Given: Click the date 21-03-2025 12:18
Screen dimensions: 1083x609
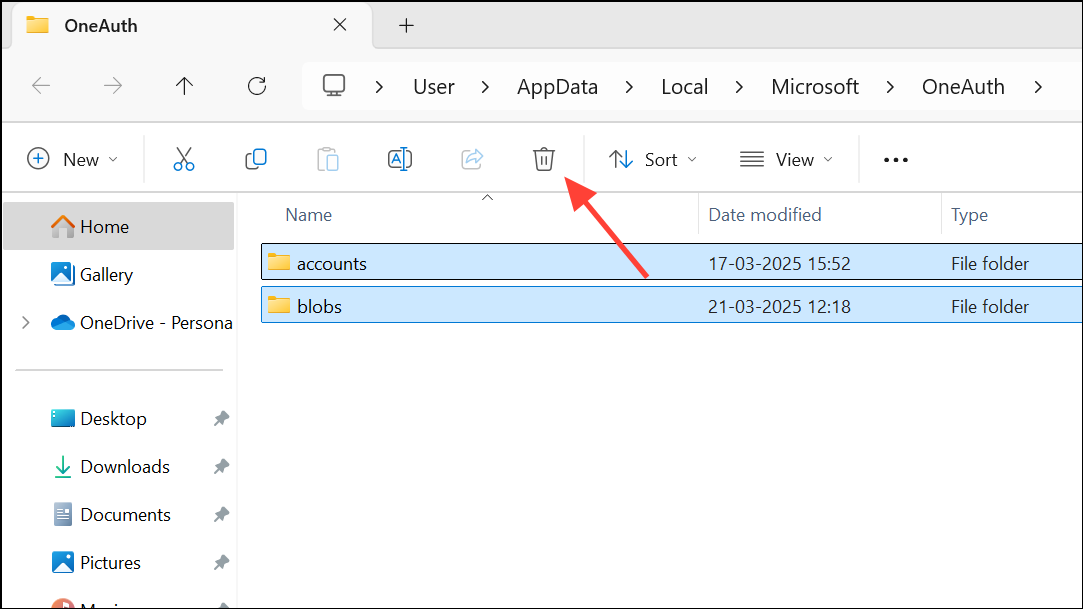Looking at the screenshot, I should (x=779, y=307).
